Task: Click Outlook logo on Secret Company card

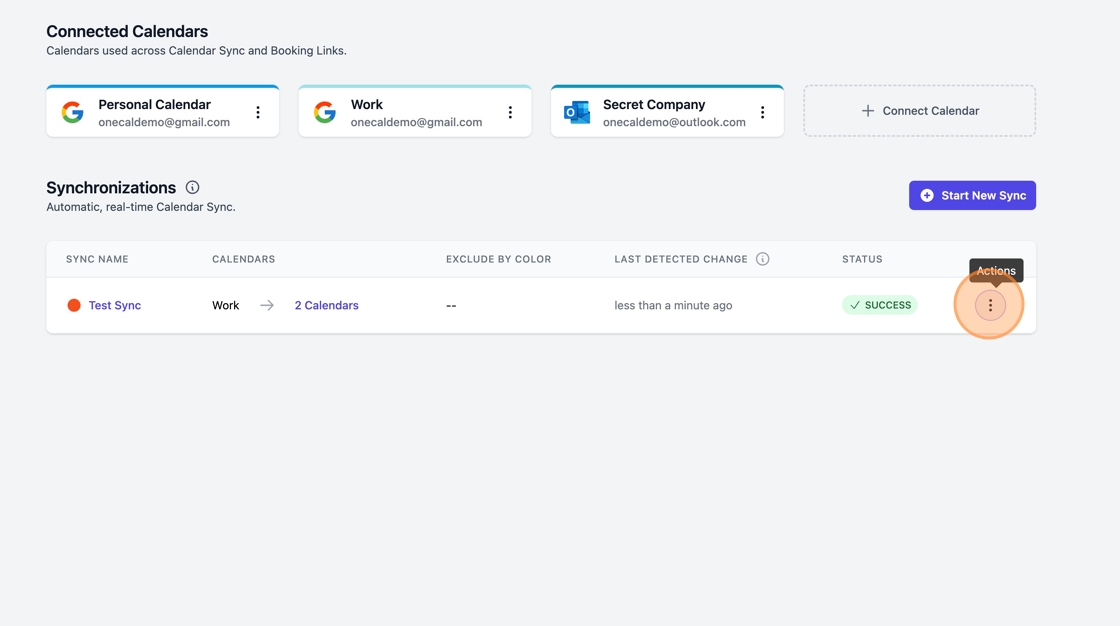Action: [x=577, y=112]
